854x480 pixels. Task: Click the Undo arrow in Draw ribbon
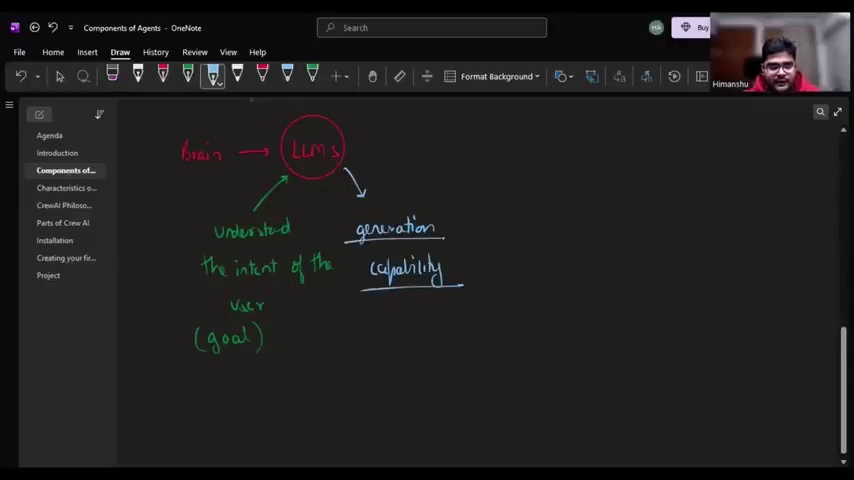click(21, 76)
